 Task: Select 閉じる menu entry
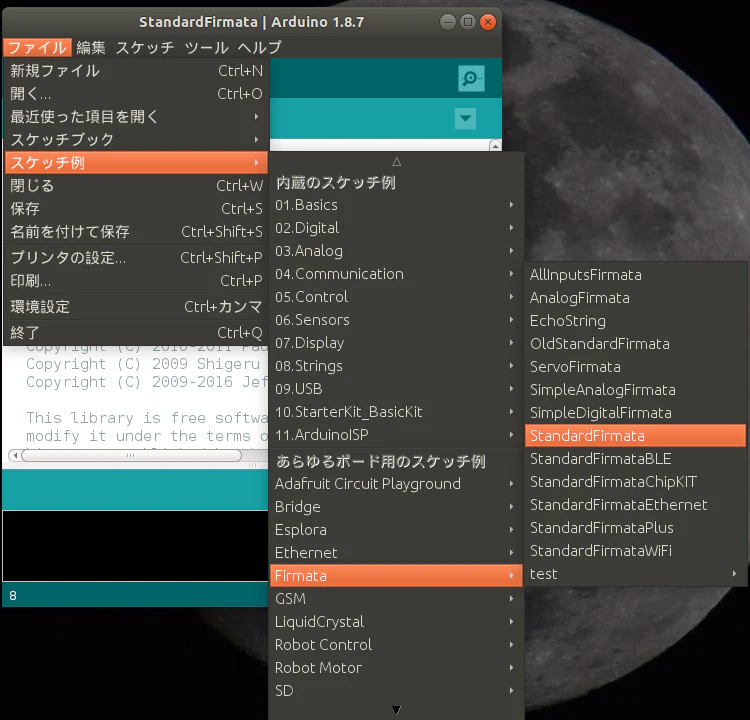136,186
